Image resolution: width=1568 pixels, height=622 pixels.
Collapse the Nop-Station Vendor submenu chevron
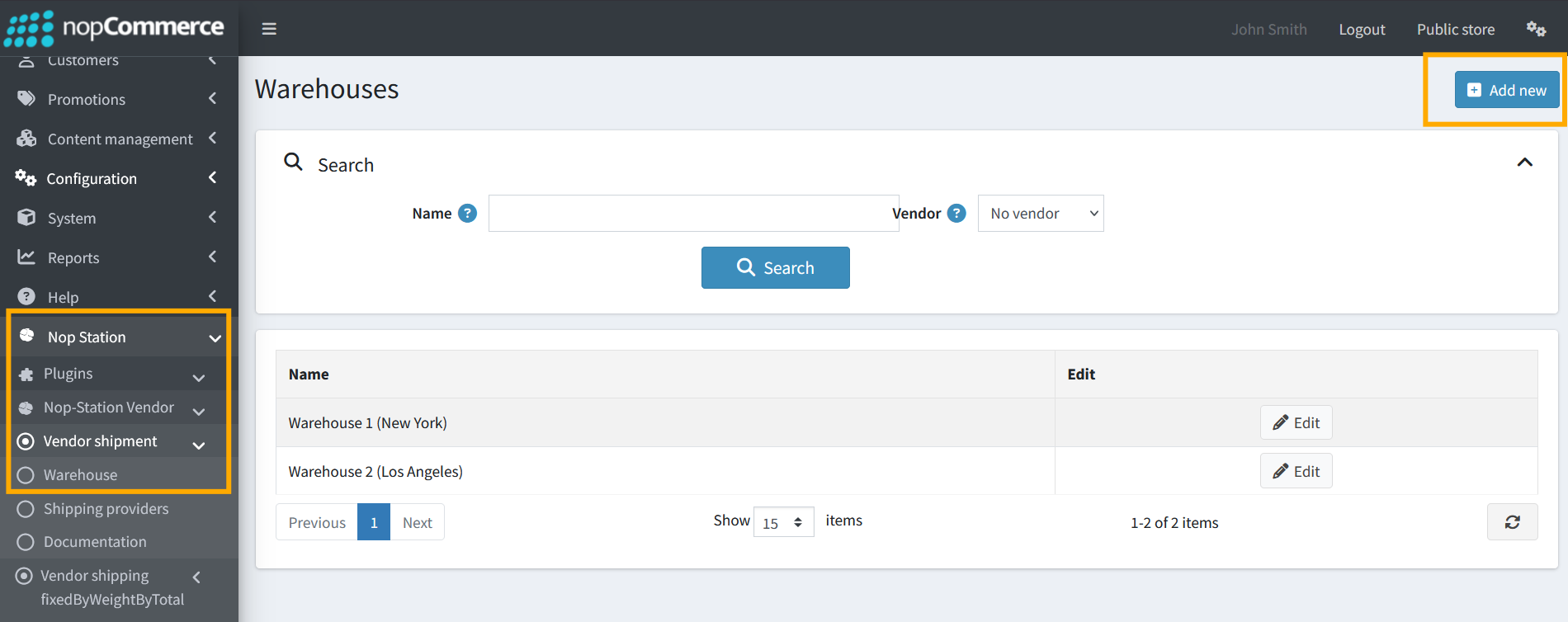click(x=199, y=412)
